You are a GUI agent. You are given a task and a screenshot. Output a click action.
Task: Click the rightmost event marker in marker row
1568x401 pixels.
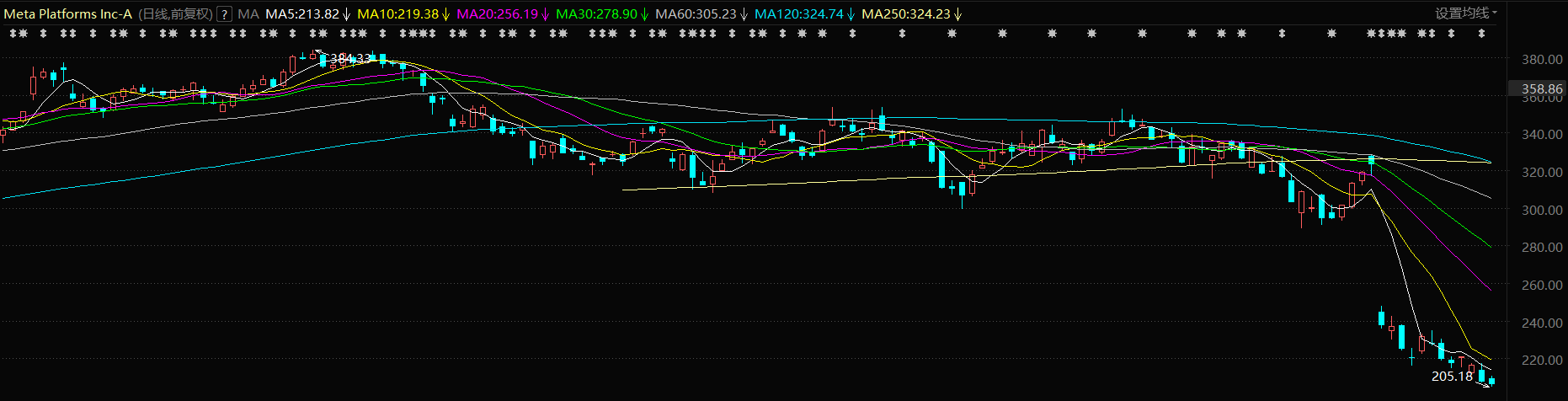[x=1482, y=34]
